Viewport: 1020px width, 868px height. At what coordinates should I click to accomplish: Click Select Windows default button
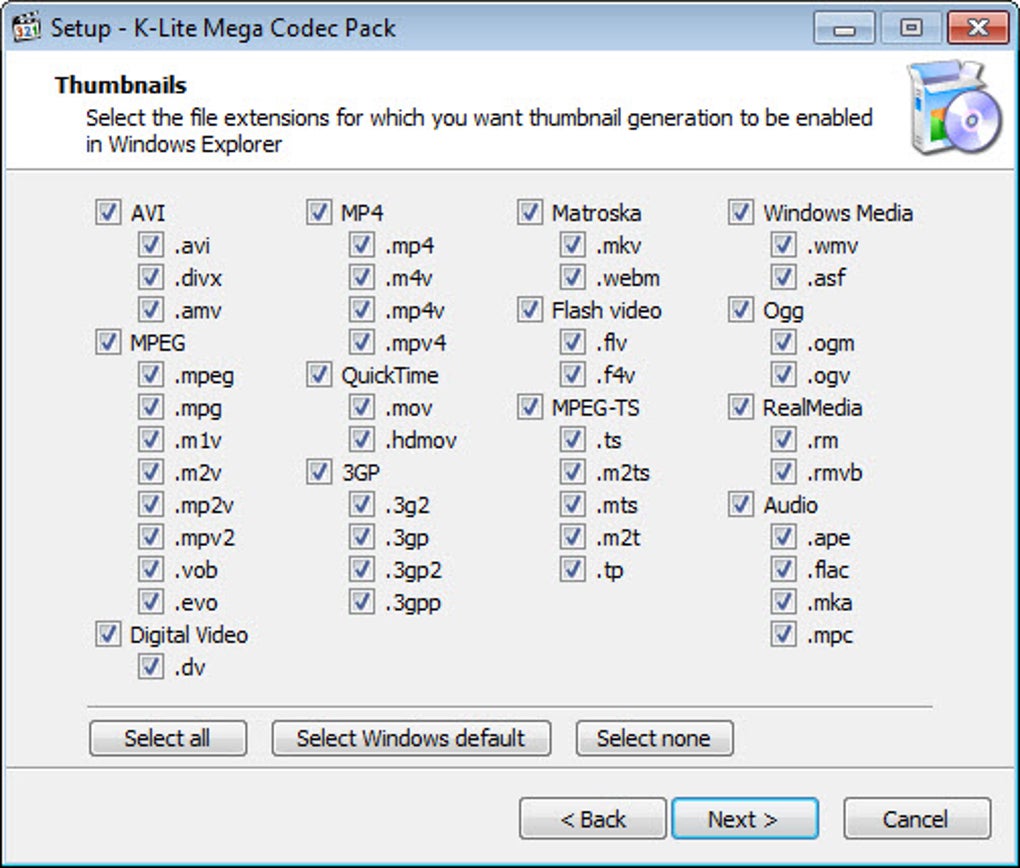[x=411, y=739]
